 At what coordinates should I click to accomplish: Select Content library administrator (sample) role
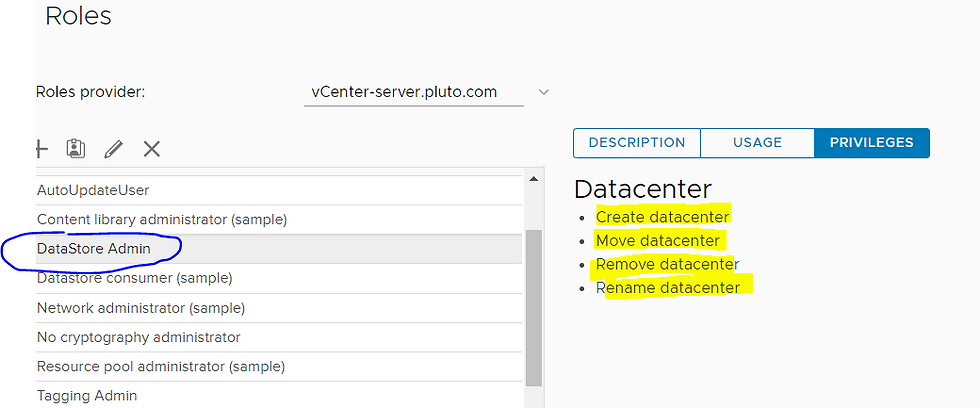(162, 219)
